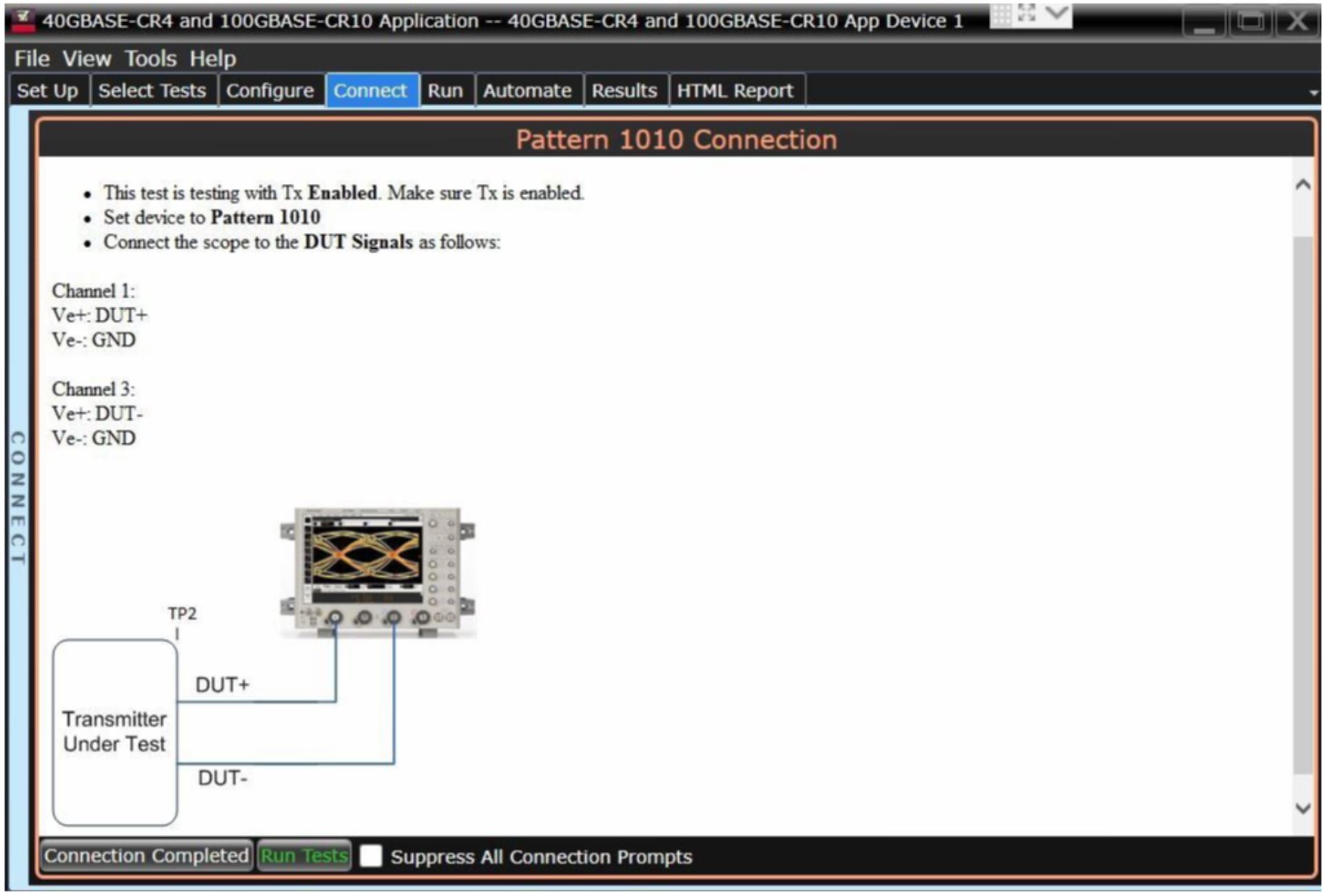Switch to the Select Tests tab
The image size is (1328, 896).
(x=153, y=90)
